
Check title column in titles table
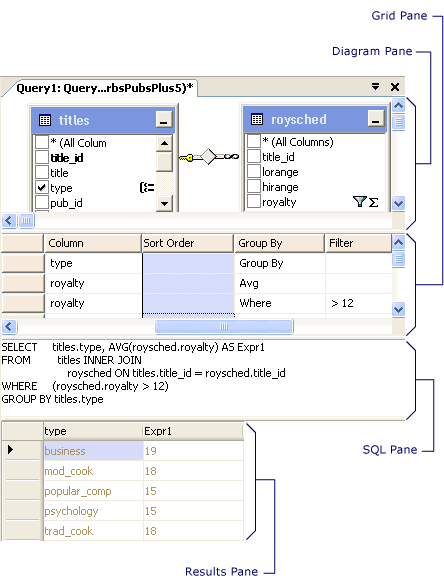42,172
